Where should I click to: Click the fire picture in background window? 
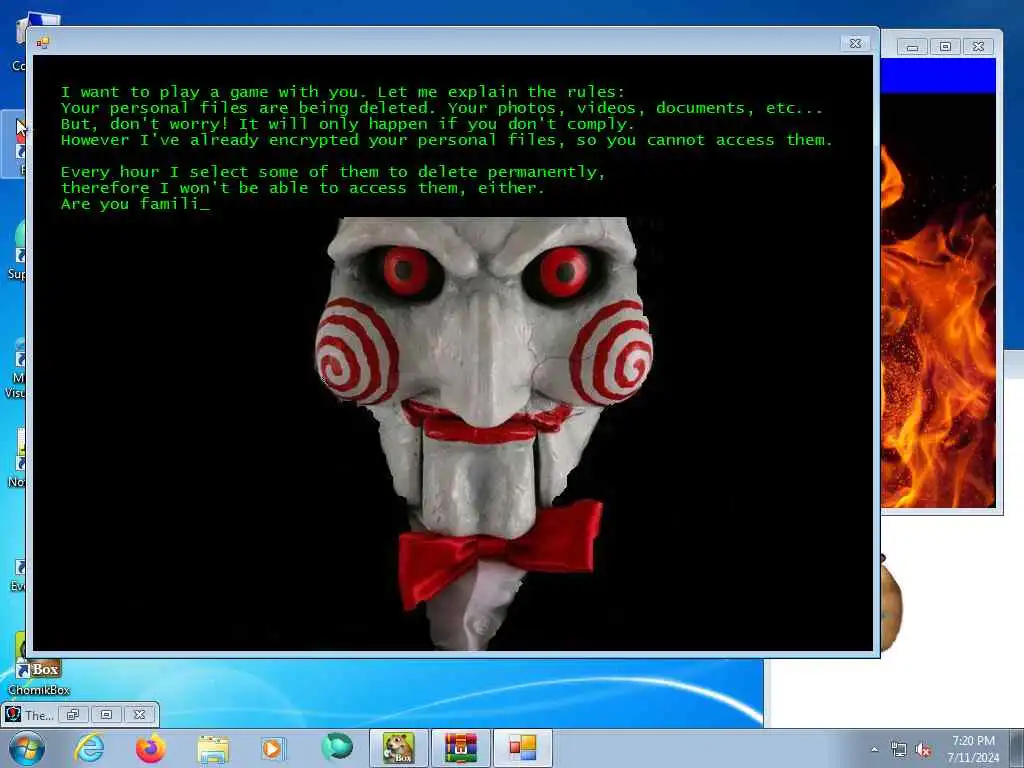(x=938, y=300)
